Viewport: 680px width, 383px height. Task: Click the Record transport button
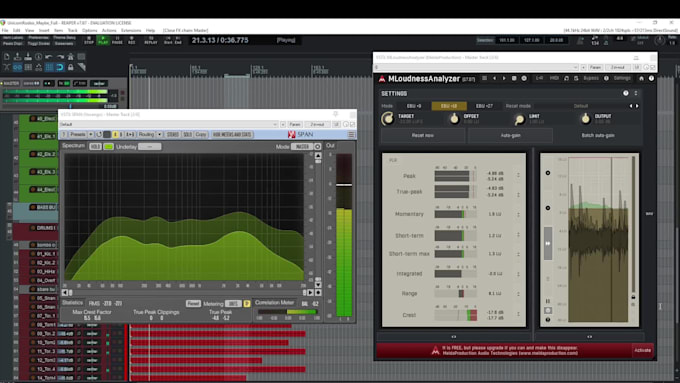(x=131, y=40)
